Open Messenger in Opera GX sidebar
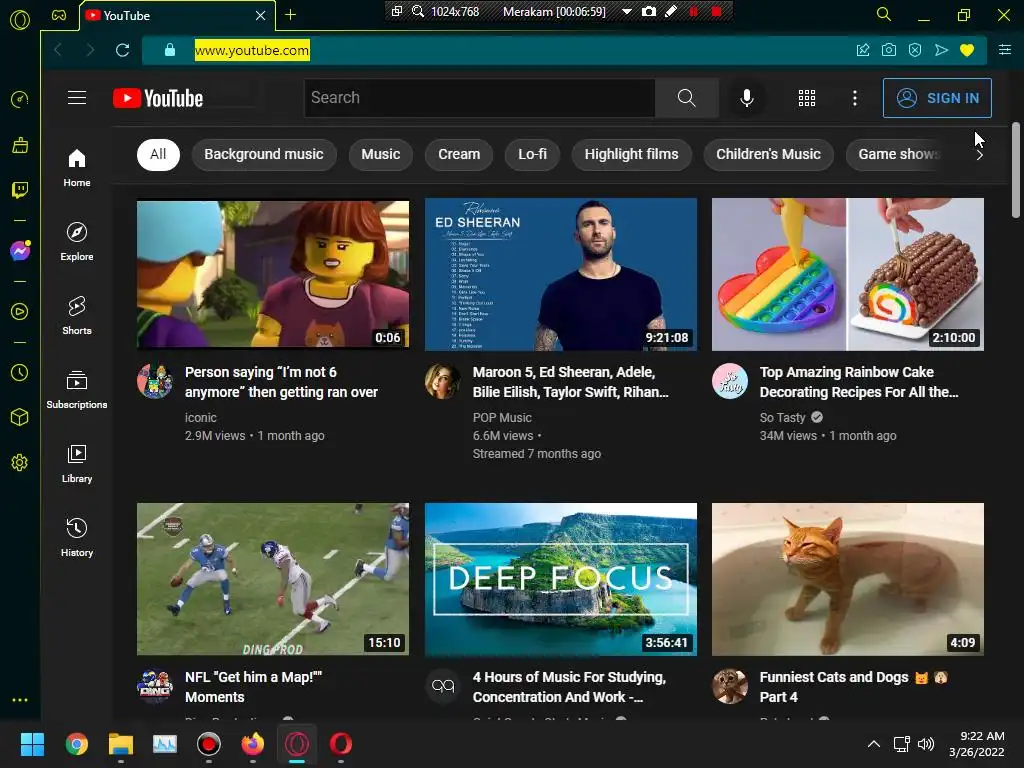This screenshot has width=1024, height=768. [x=20, y=251]
